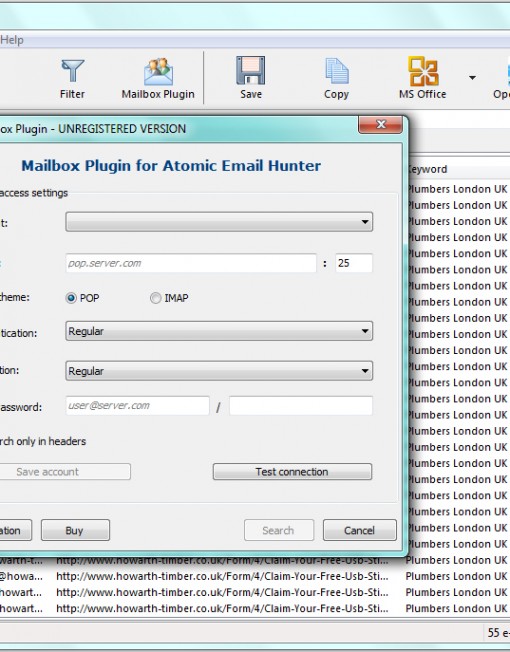The width and height of the screenshot is (510, 652).
Task: Open the Filter tool in the toolbar
Action: coord(72,79)
